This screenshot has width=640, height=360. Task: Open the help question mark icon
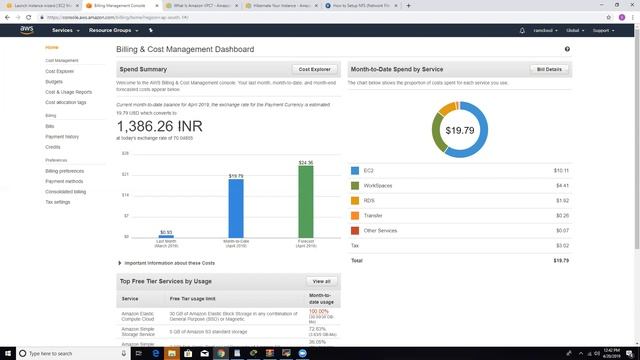567,49
